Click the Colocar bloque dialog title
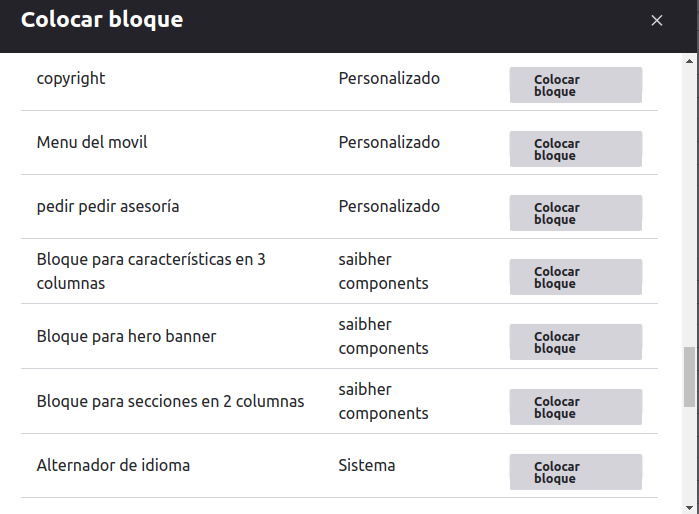The width and height of the screenshot is (699, 514). click(x=102, y=19)
